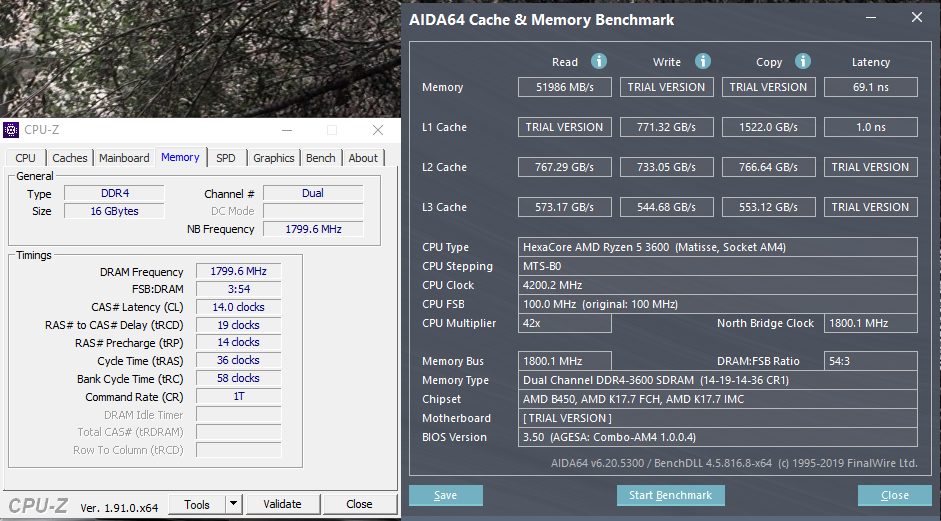Click the BIOS Version 3.50 value

click(x=718, y=437)
